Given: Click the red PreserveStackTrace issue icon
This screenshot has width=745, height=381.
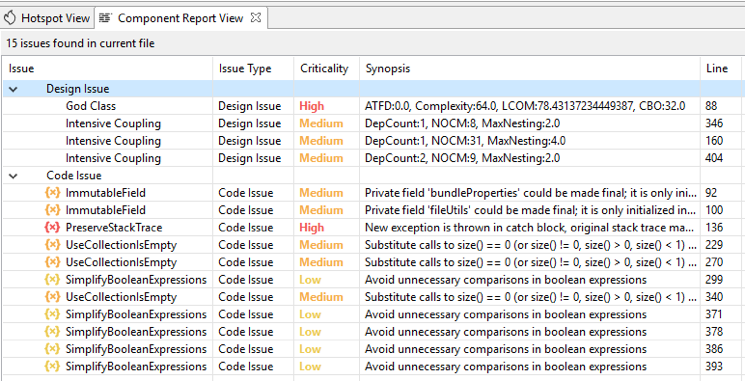Looking at the screenshot, I should pyautogui.click(x=52, y=228).
